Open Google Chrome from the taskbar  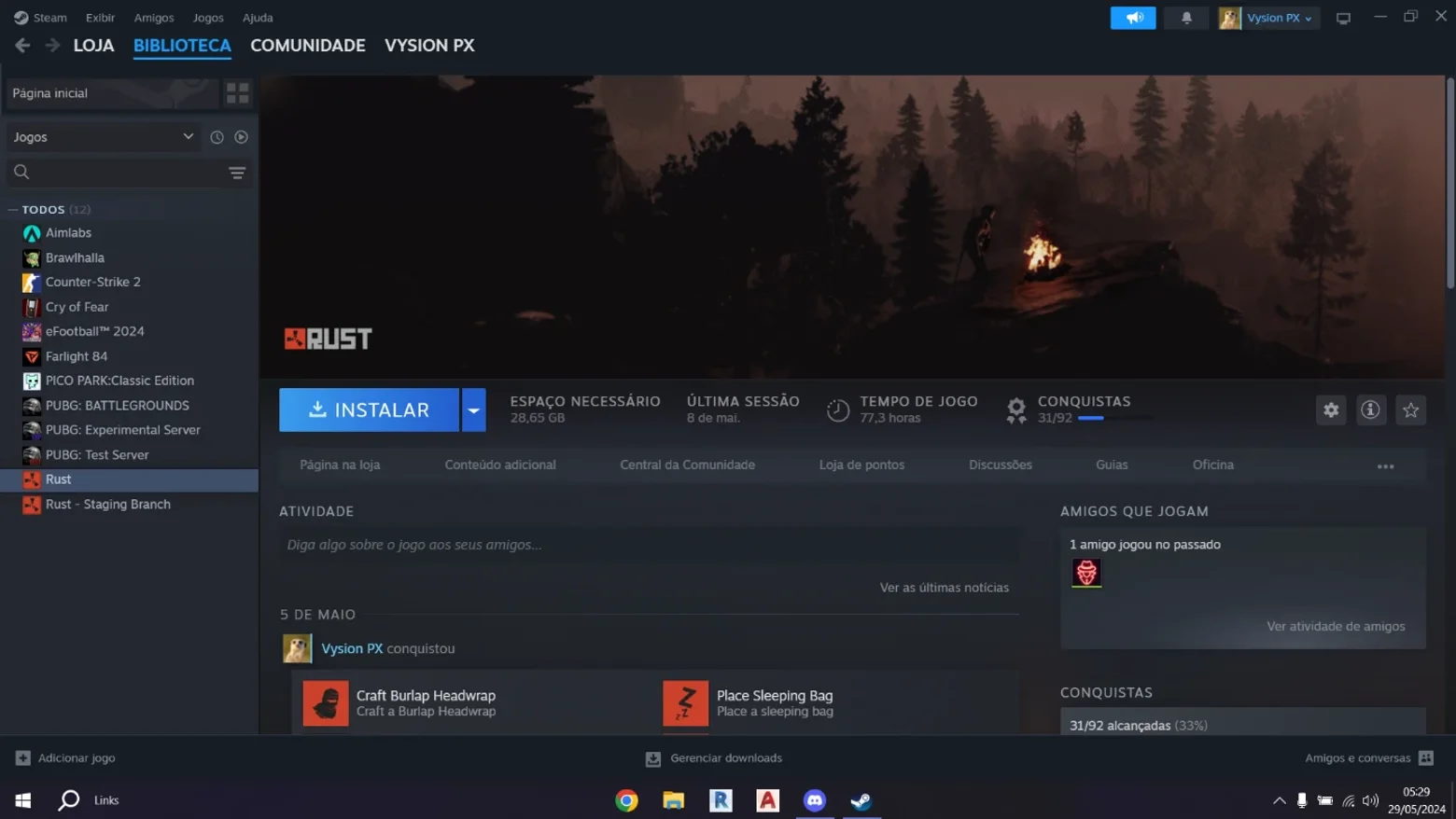pos(626,800)
